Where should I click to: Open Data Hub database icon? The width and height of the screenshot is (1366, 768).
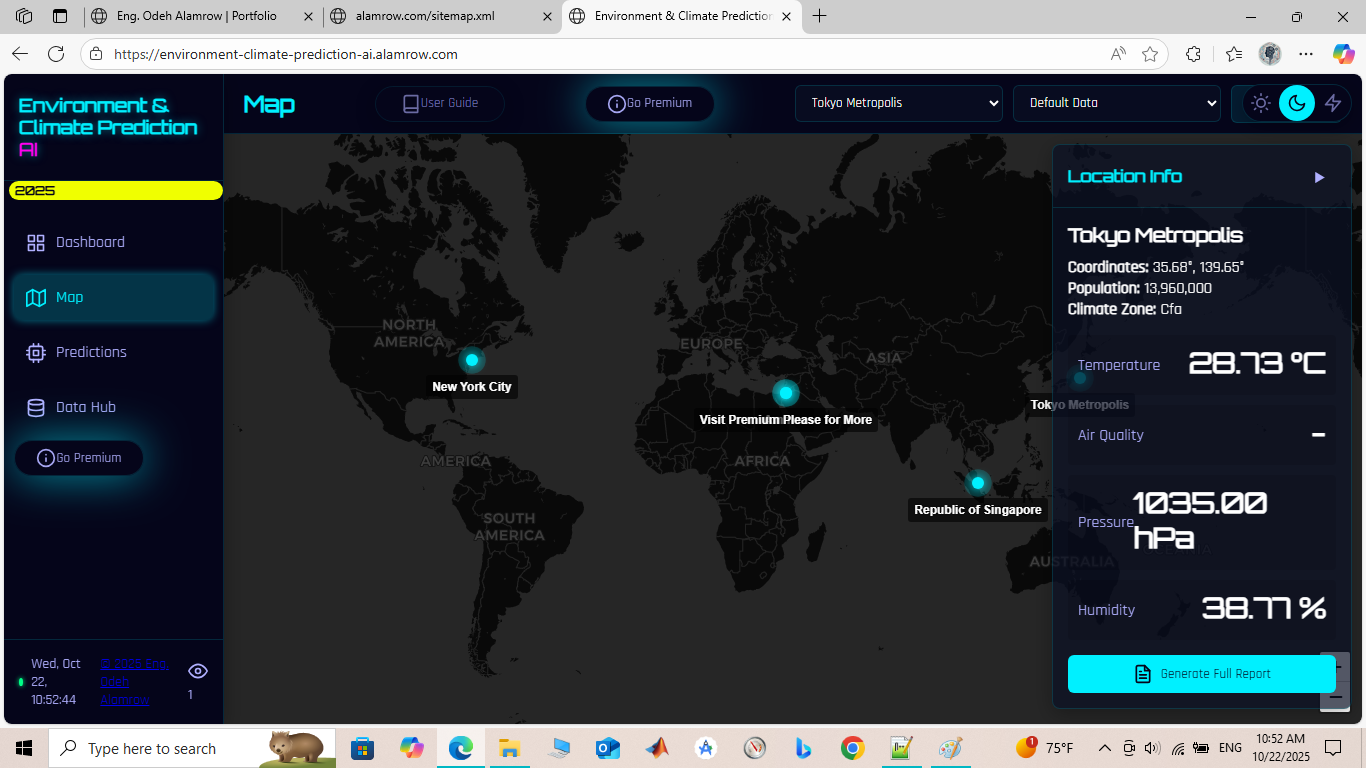click(x=36, y=407)
